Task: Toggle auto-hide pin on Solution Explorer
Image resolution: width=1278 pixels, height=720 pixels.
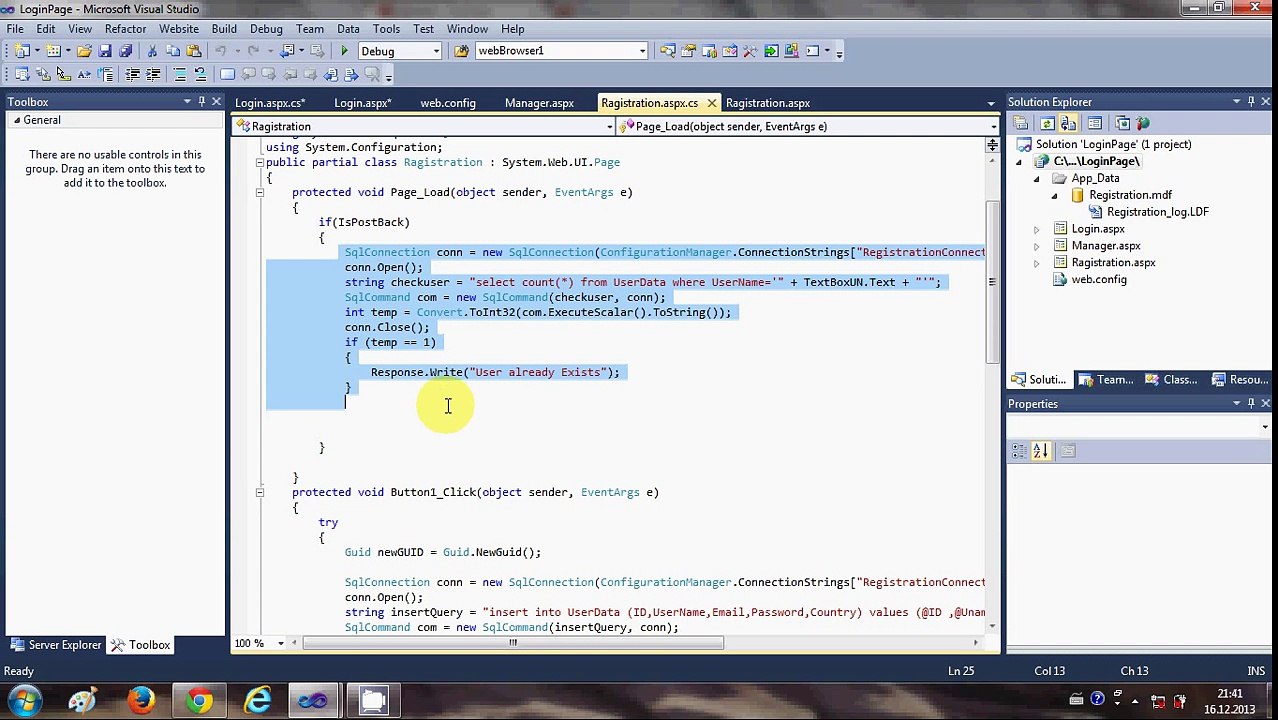Action: click(1250, 101)
